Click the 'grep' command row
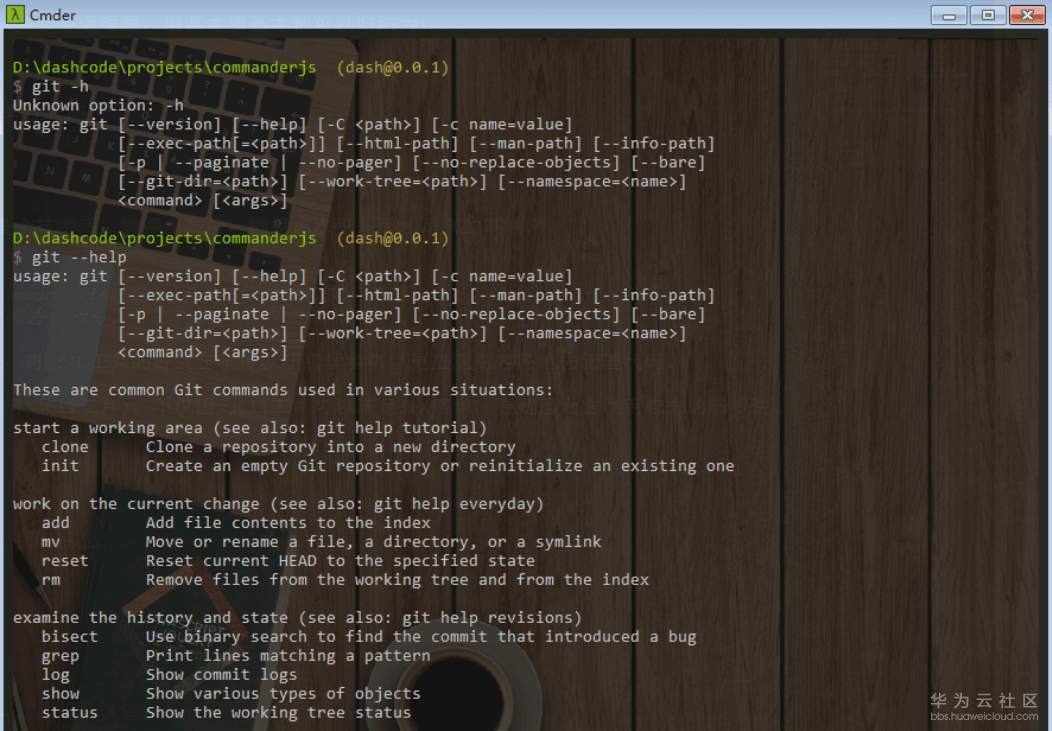 (235, 656)
